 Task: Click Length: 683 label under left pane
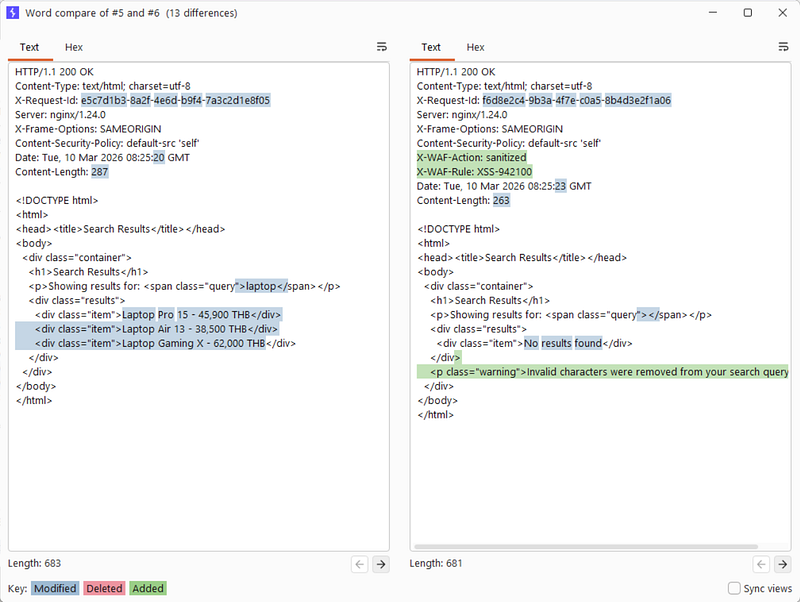coord(34,564)
